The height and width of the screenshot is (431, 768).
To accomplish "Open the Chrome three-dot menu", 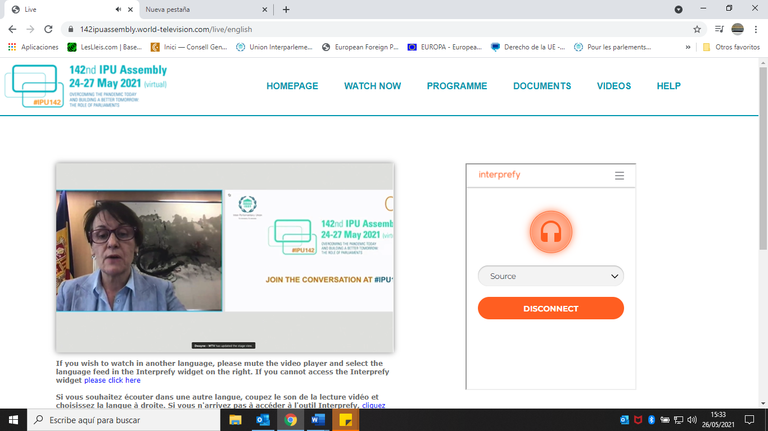I will 756,29.
